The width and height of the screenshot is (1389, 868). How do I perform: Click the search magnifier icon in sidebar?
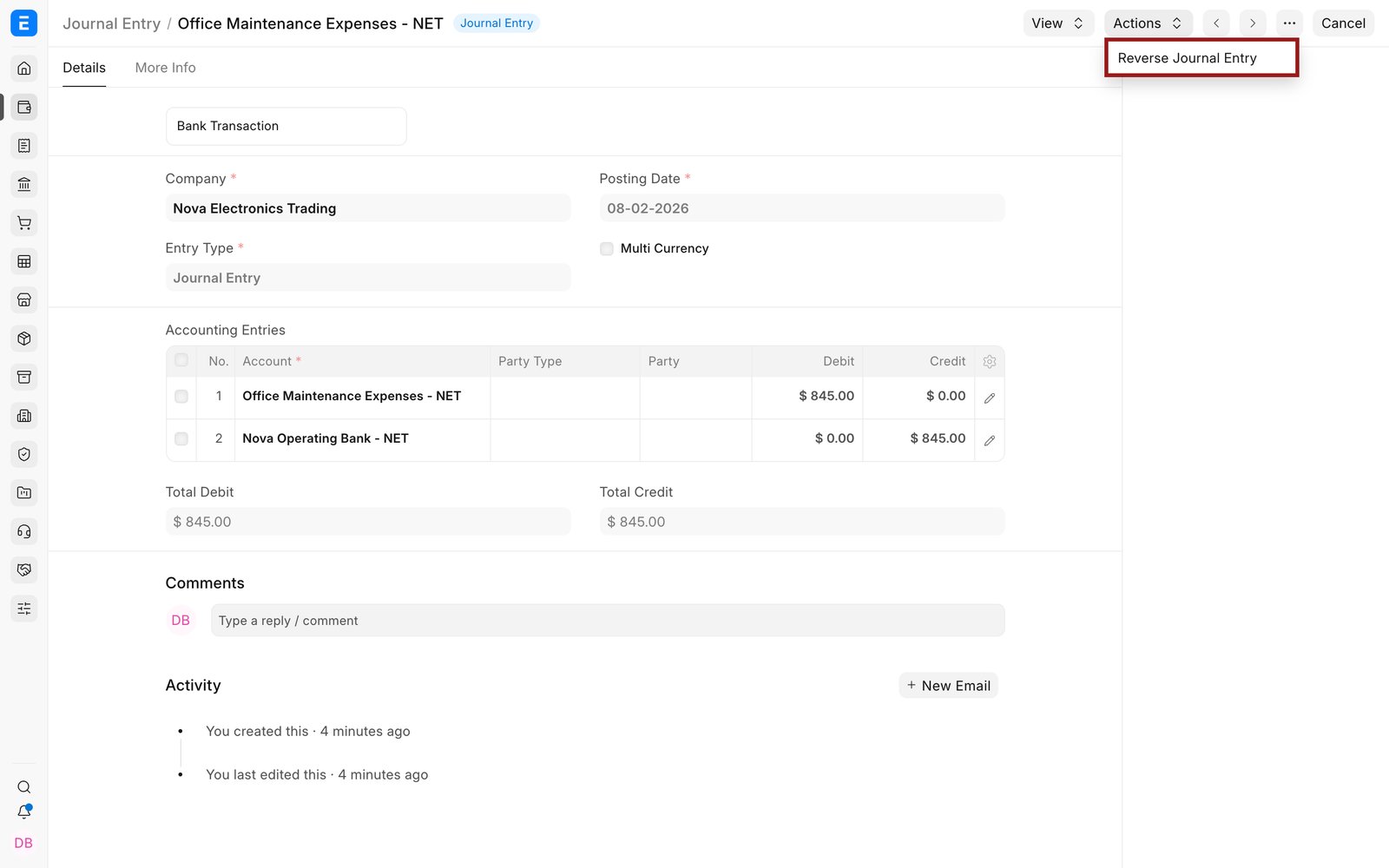click(24, 787)
